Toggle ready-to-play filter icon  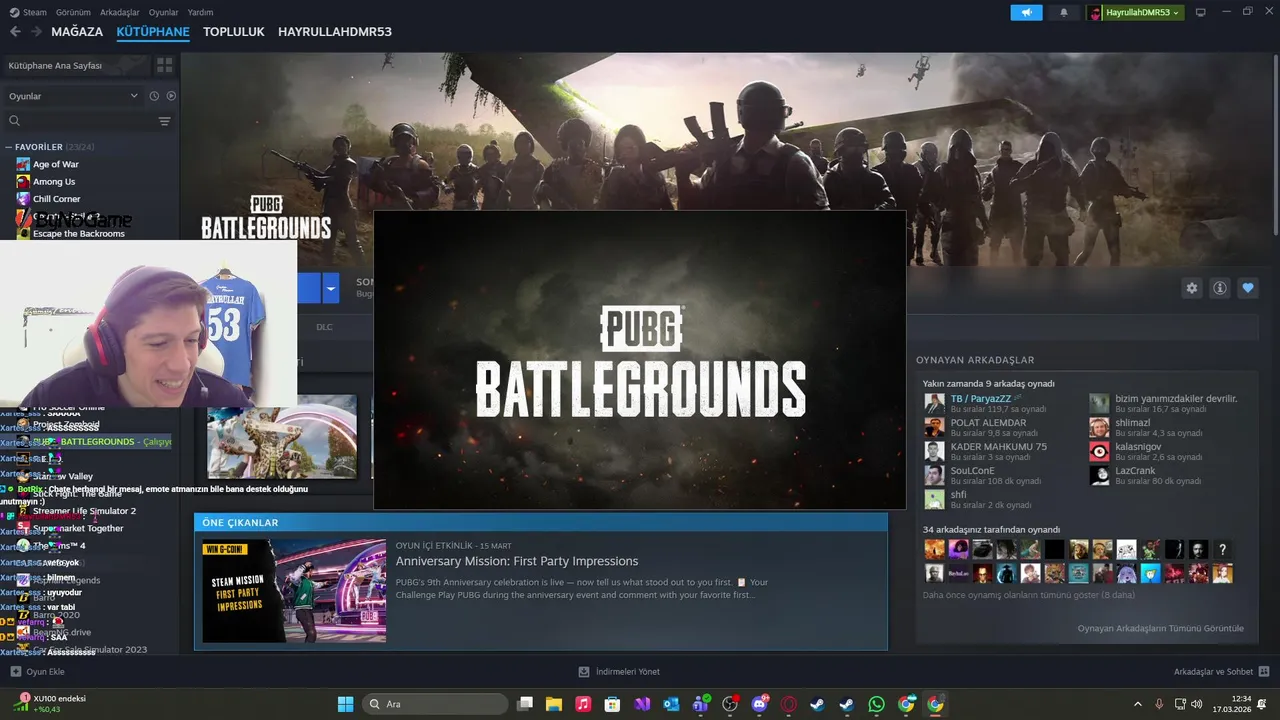click(x=171, y=96)
